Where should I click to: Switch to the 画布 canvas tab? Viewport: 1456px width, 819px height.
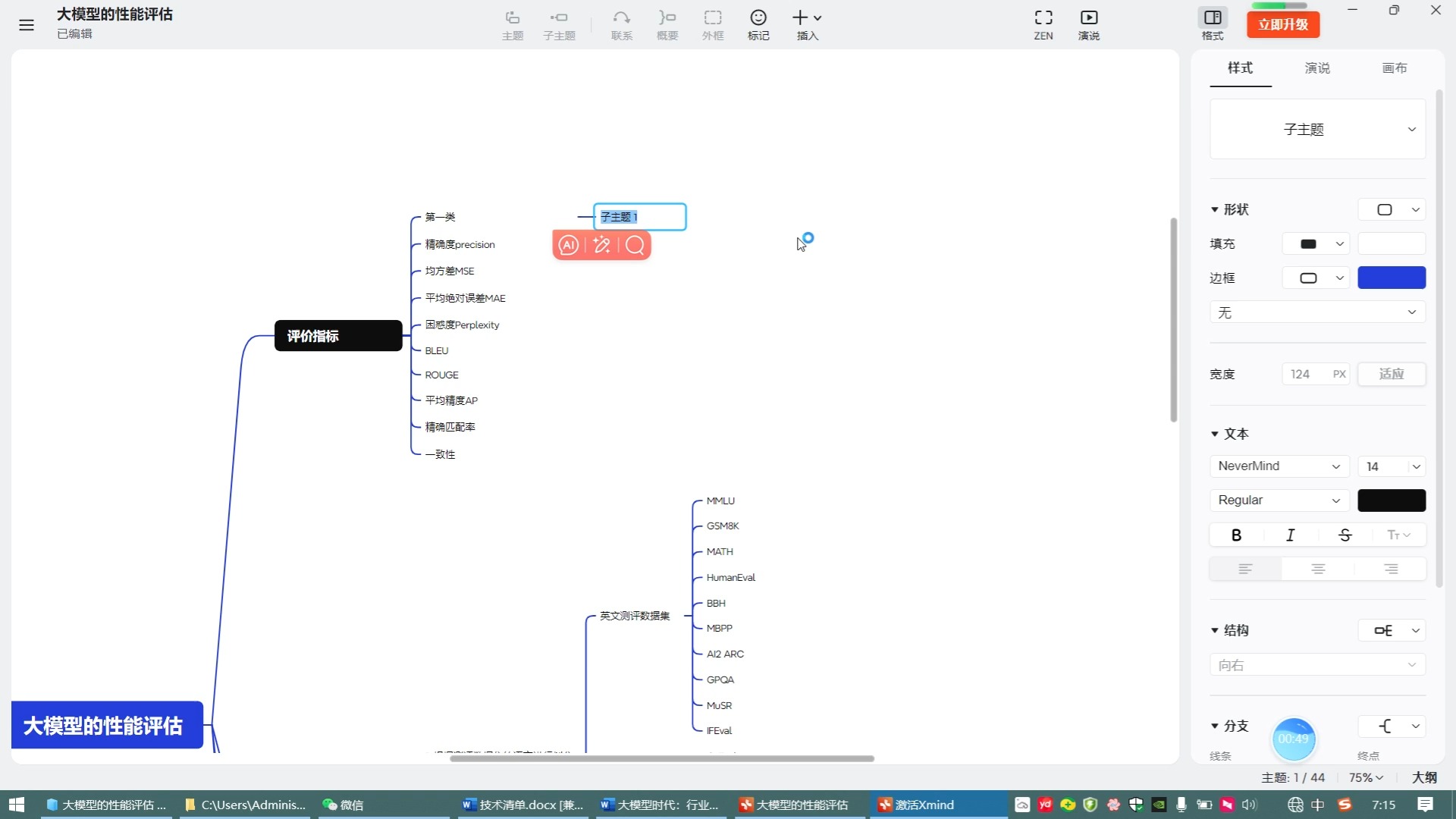1395,68
